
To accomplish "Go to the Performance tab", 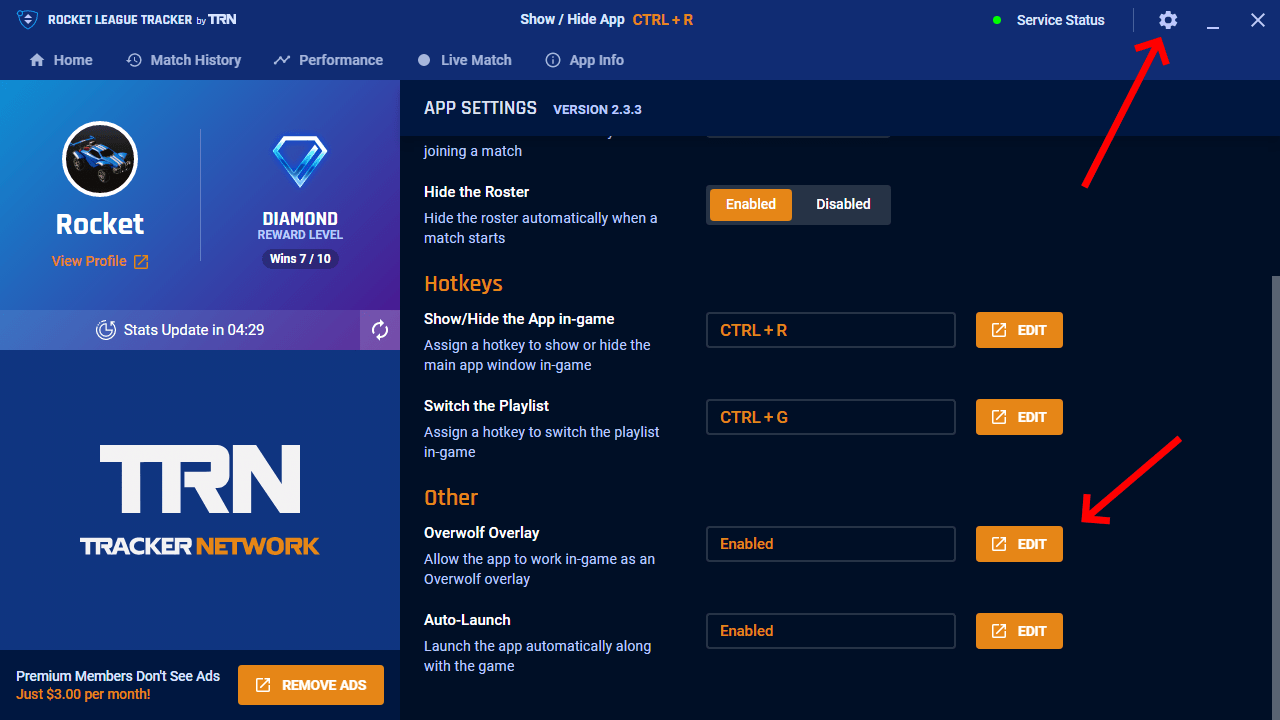I will point(328,60).
